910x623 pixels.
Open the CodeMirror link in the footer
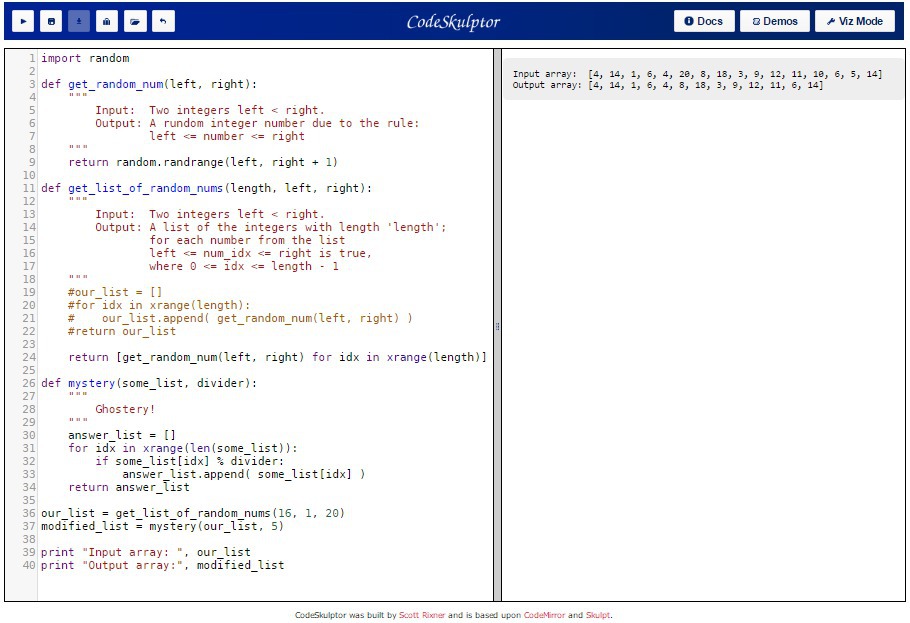click(x=544, y=615)
